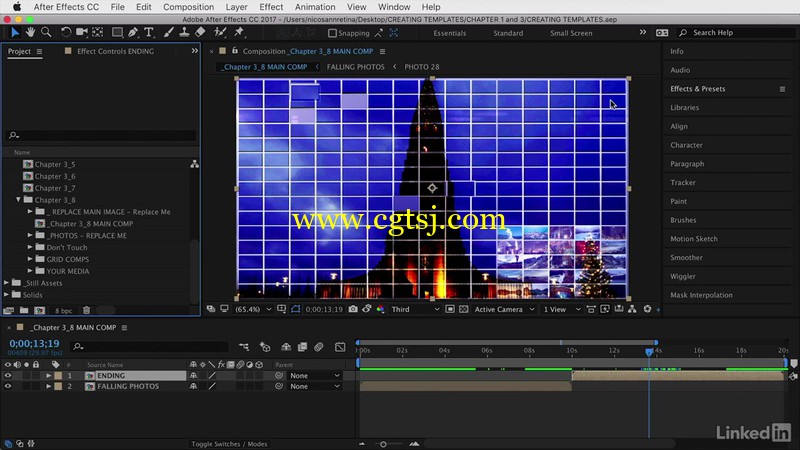The width and height of the screenshot is (800, 450).
Task: Toggle Frame Blending for timeline
Action: click(x=303, y=347)
